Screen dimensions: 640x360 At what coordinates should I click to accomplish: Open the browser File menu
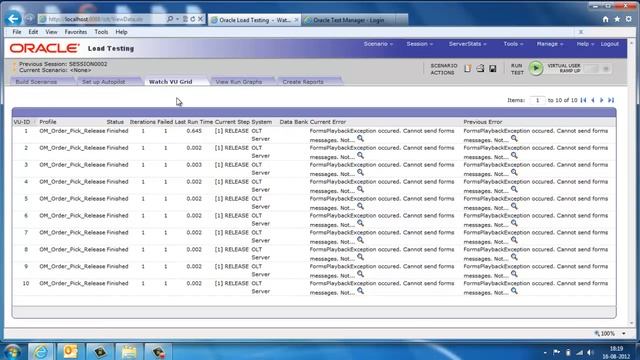click(x=17, y=32)
